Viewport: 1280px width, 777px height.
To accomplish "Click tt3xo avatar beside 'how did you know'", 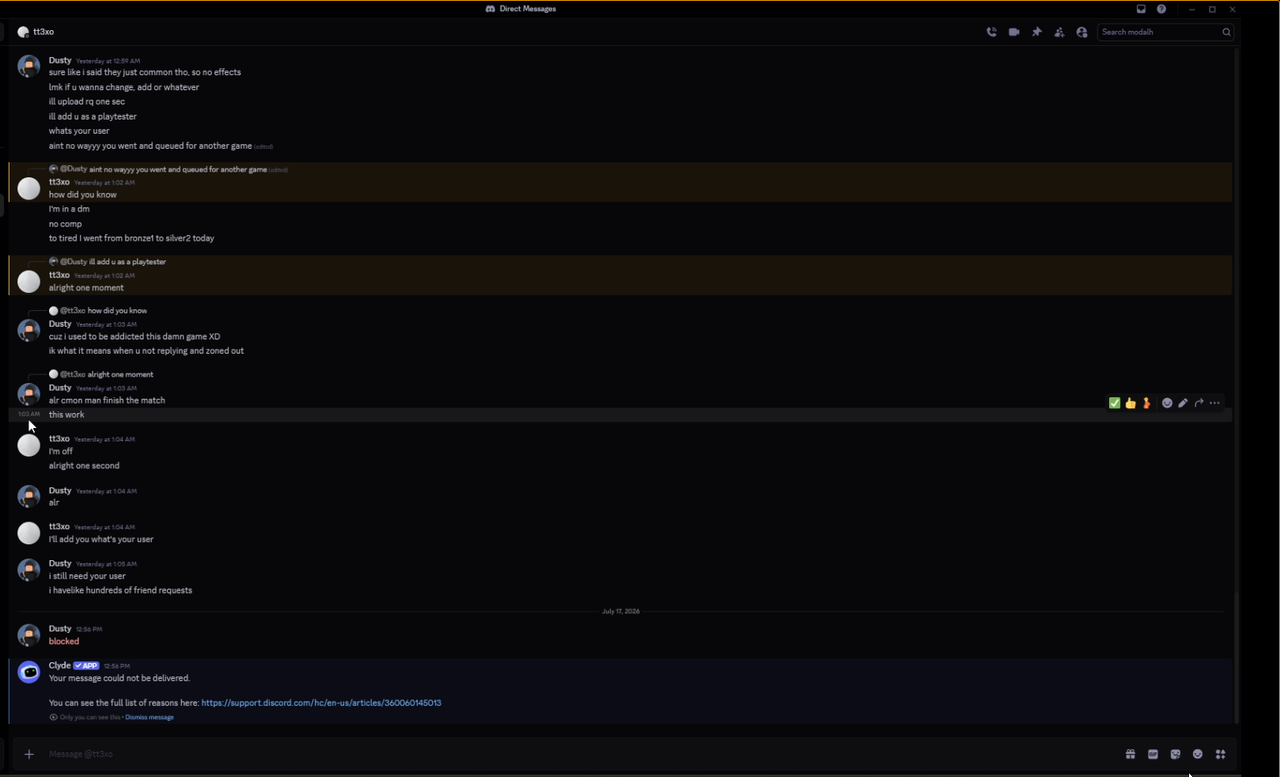I will pyautogui.click(x=29, y=188).
